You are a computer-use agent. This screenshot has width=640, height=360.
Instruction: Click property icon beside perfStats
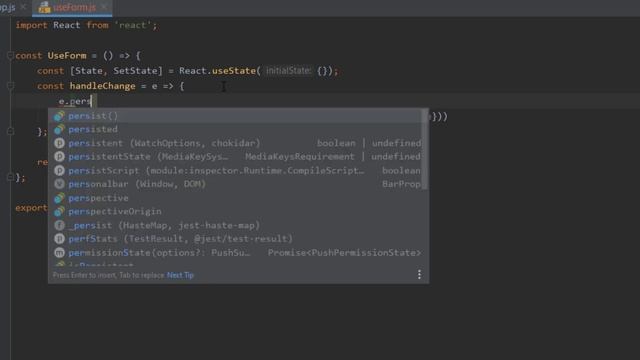coord(60,239)
